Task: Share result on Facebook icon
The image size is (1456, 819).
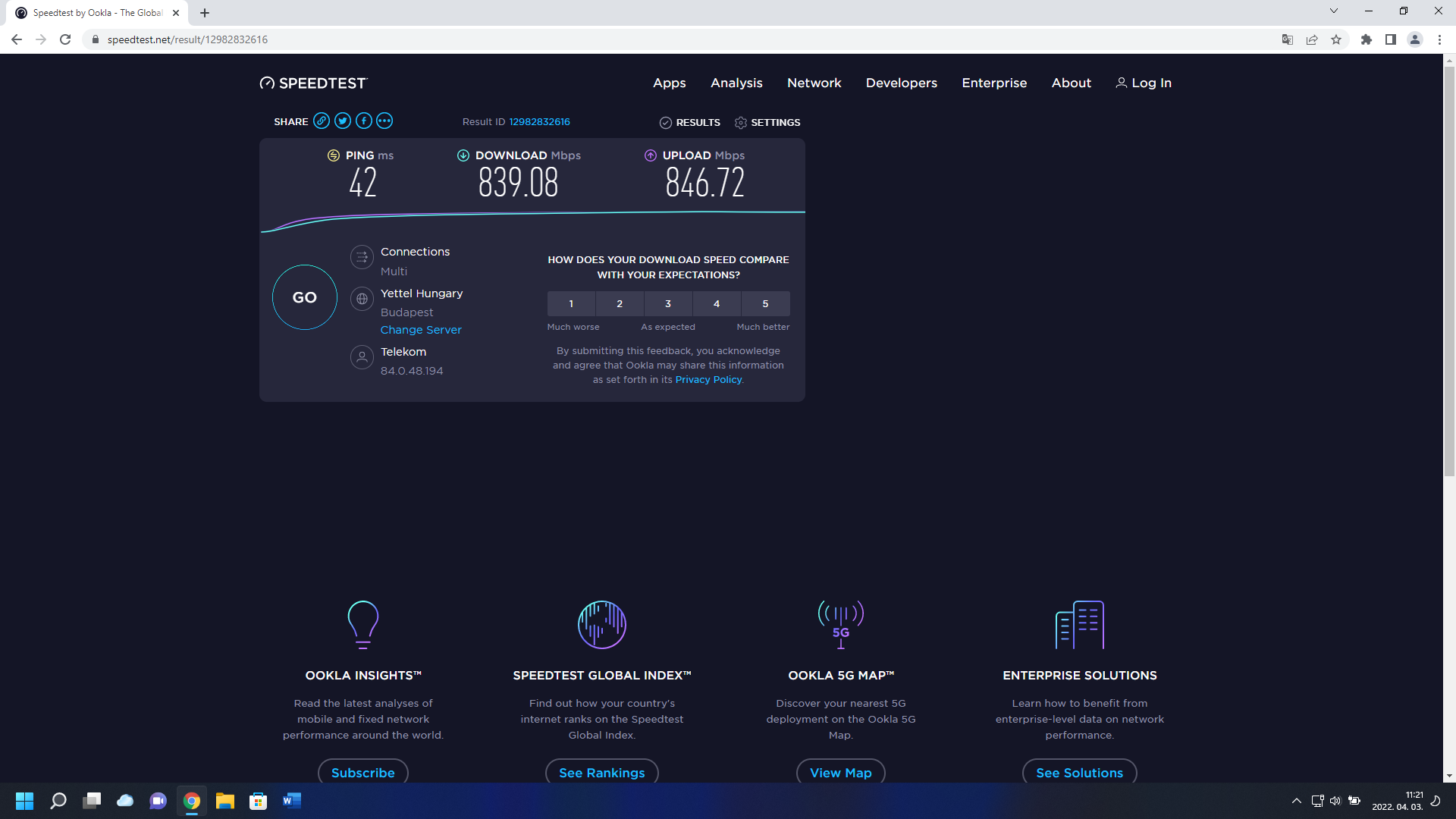Action: (364, 121)
